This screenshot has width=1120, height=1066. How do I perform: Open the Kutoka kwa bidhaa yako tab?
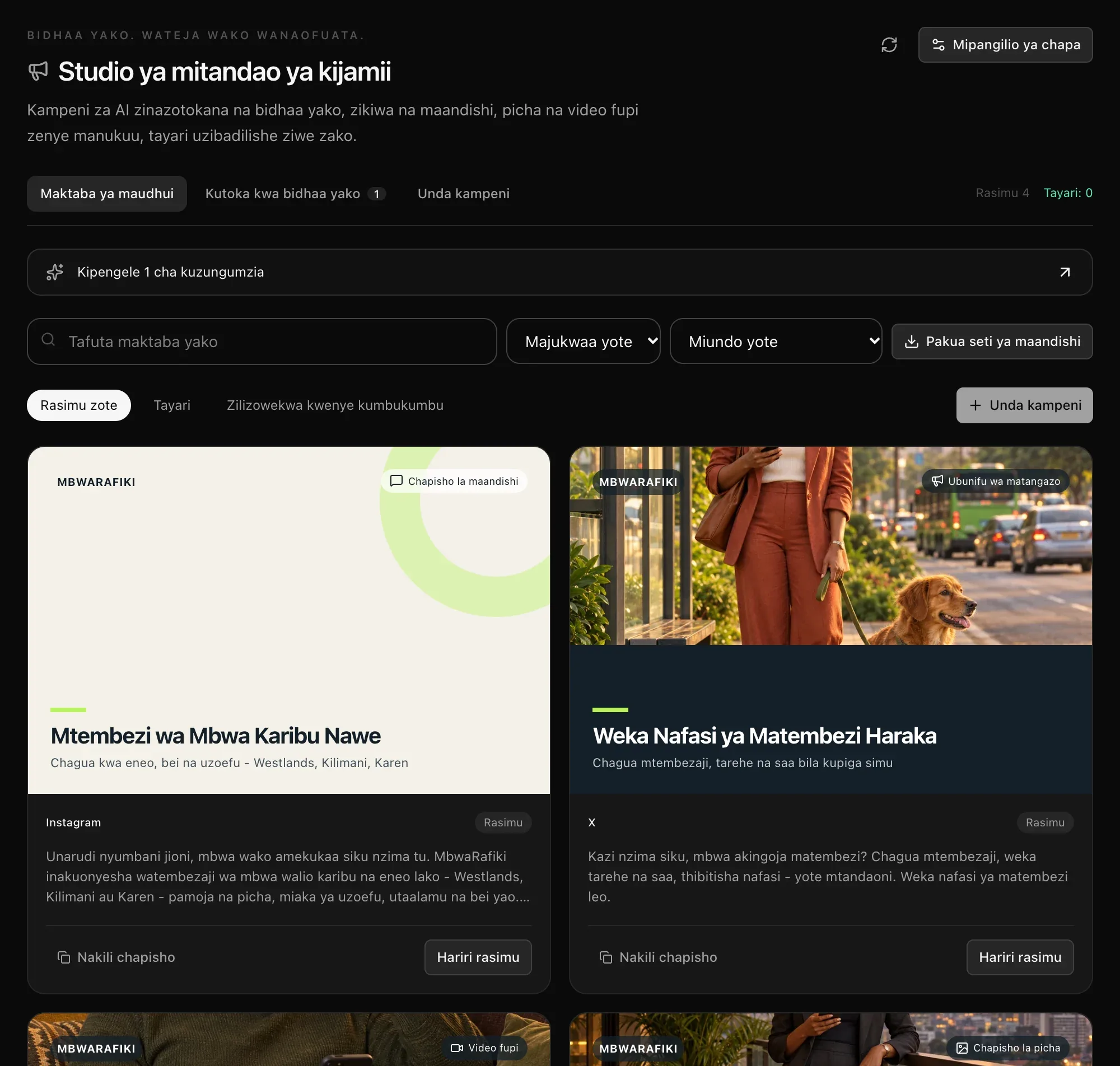coord(296,194)
